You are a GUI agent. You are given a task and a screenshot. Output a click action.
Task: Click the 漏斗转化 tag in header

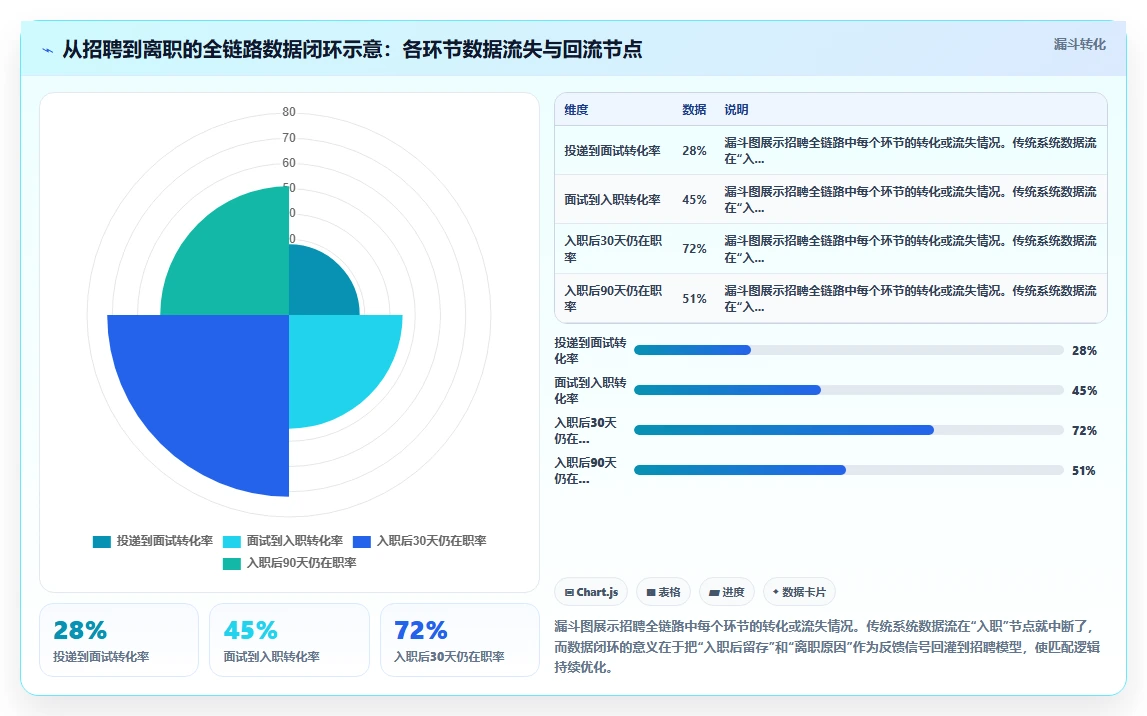click(x=1079, y=45)
